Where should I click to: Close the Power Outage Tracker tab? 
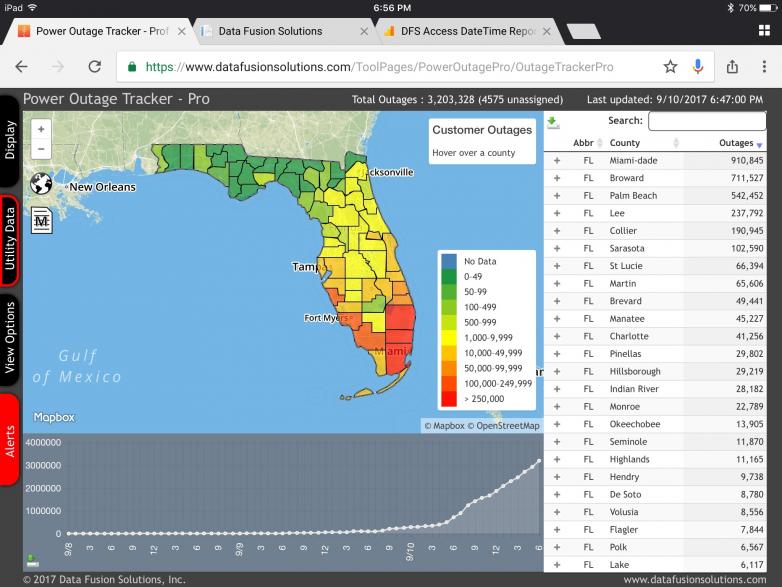[x=182, y=31]
